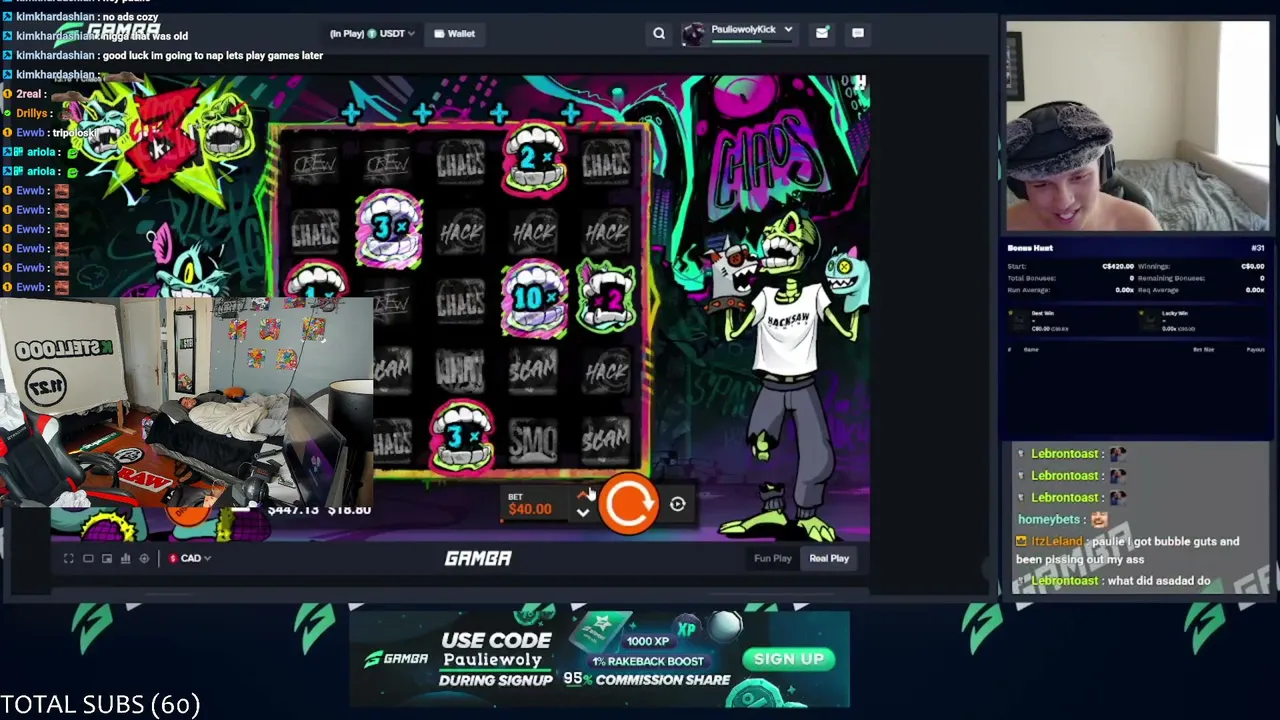Click the ItzLeland chat username

(1057, 541)
